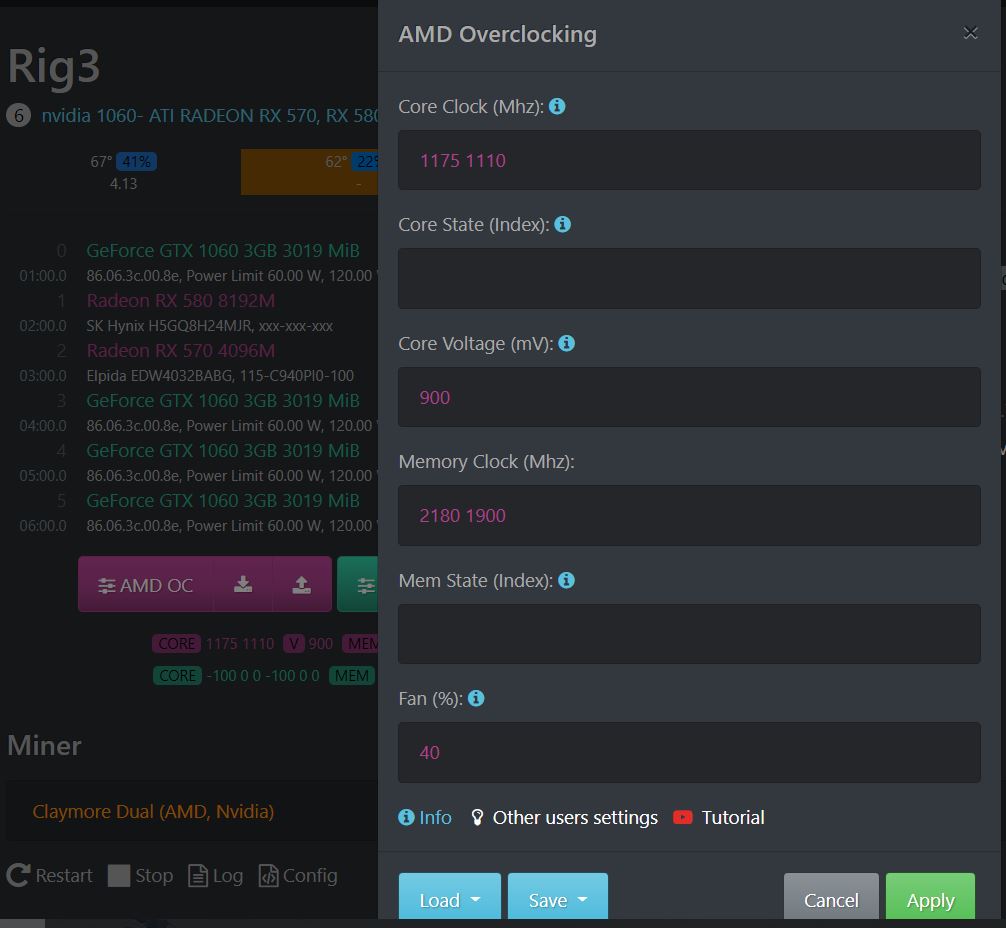The width and height of the screenshot is (1006, 928).
Task: Click the download icon beside AMD OC
Action: (x=243, y=585)
